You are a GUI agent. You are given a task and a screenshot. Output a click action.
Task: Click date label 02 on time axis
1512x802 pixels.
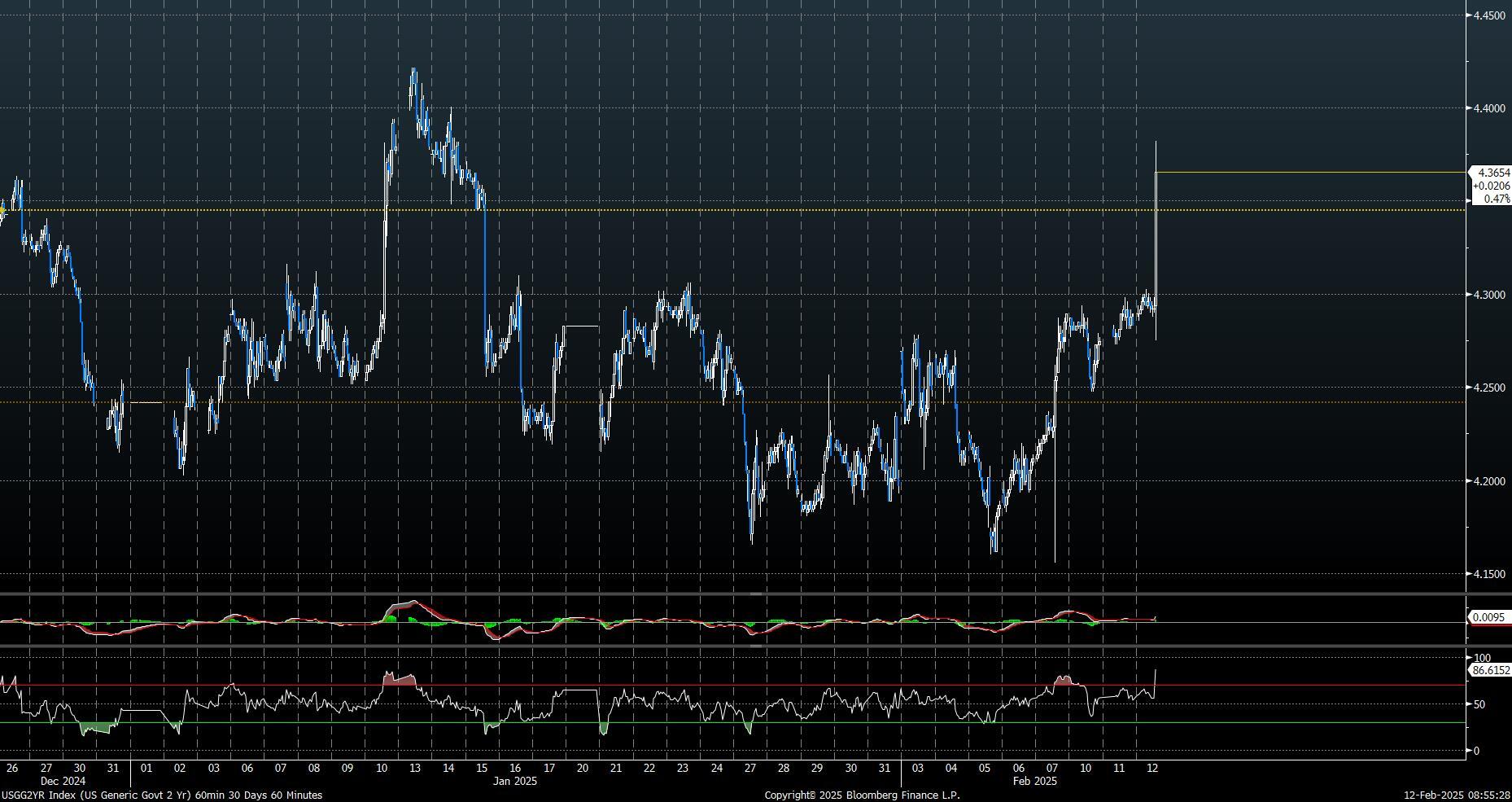pos(180,768)
